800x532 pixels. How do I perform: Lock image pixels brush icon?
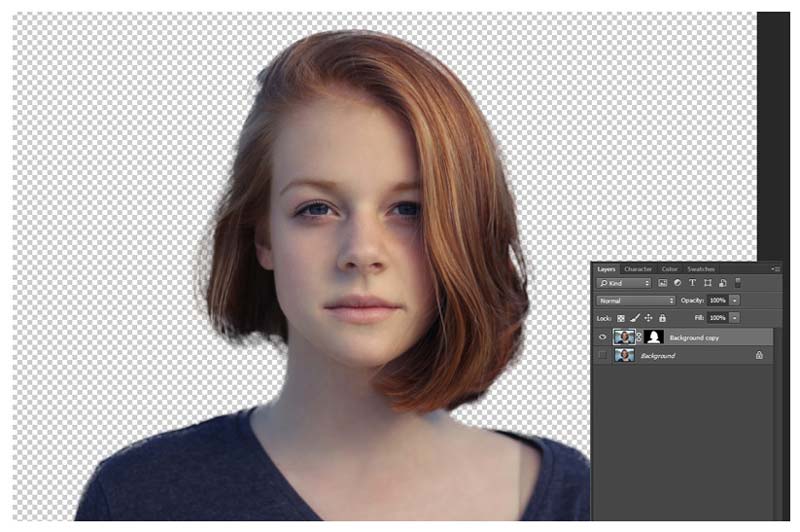[635, 318]
